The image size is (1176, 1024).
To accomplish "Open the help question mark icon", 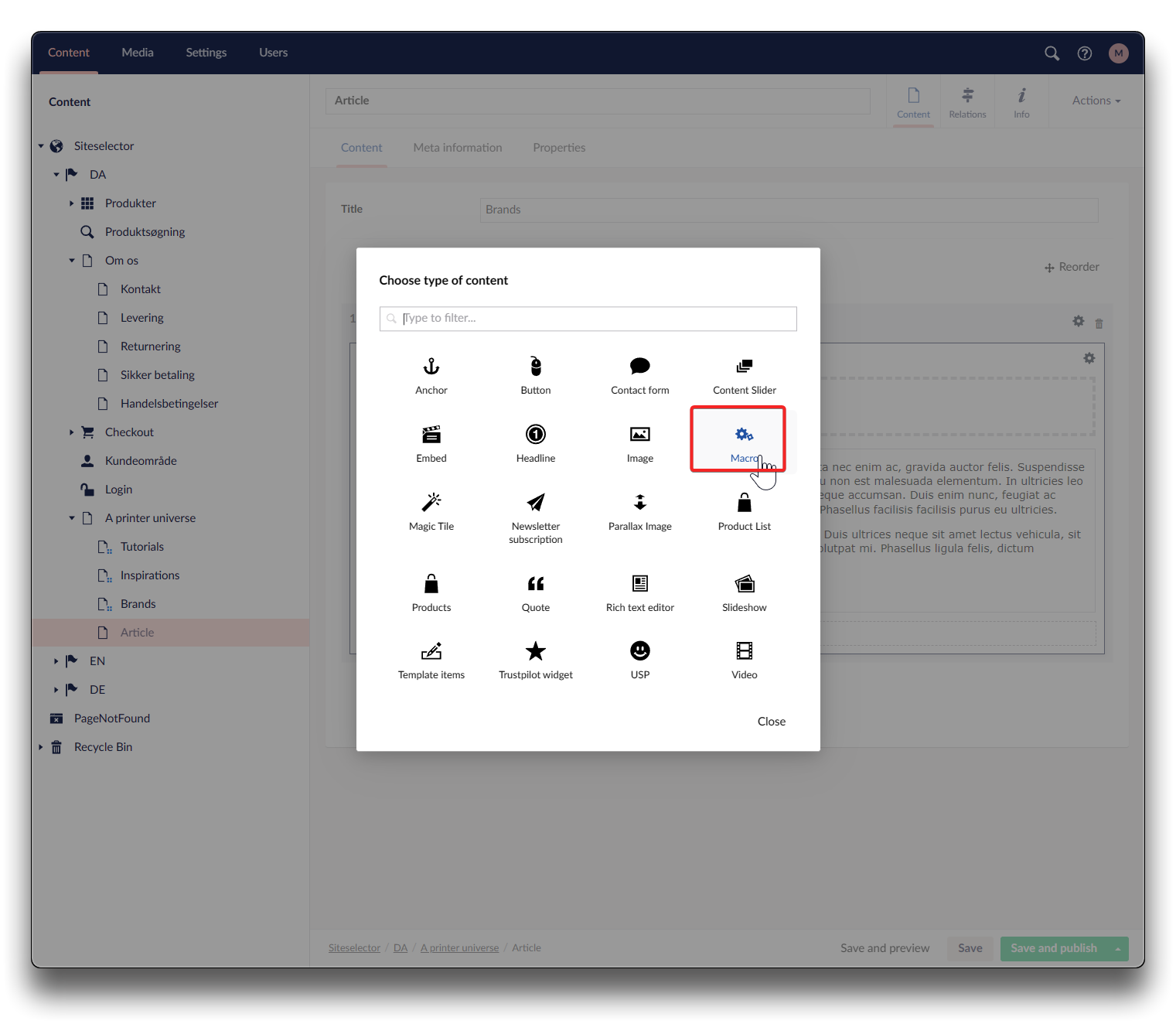I will 1085,53.
